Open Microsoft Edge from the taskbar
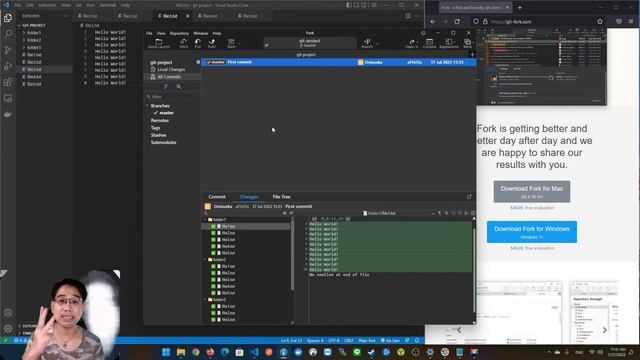This screenshot has width=640, height=360. tap(225, 352)
